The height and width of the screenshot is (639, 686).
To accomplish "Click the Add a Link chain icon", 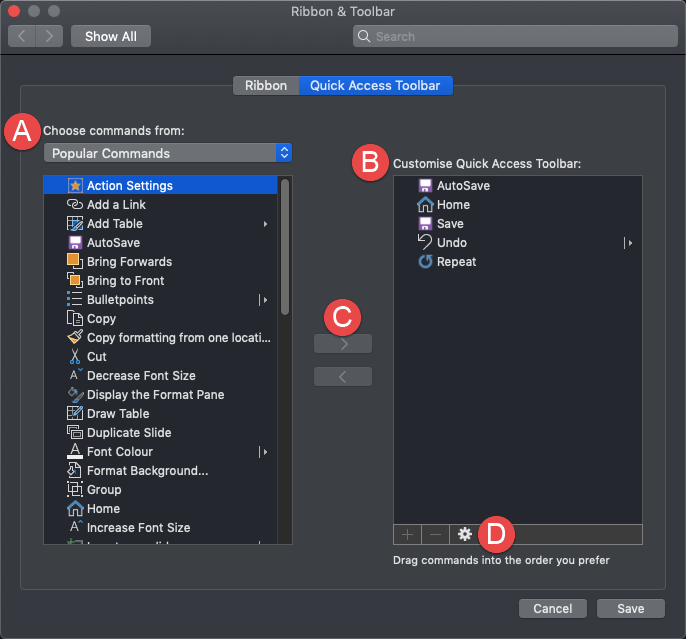I will point(75,204).
